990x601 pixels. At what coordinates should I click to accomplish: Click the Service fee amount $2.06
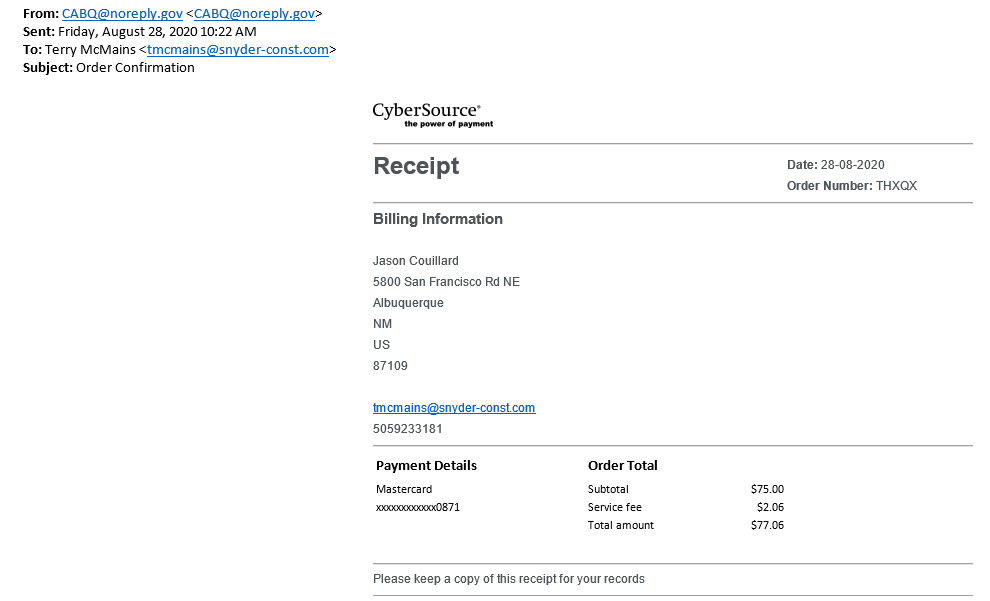click(770, 507)
